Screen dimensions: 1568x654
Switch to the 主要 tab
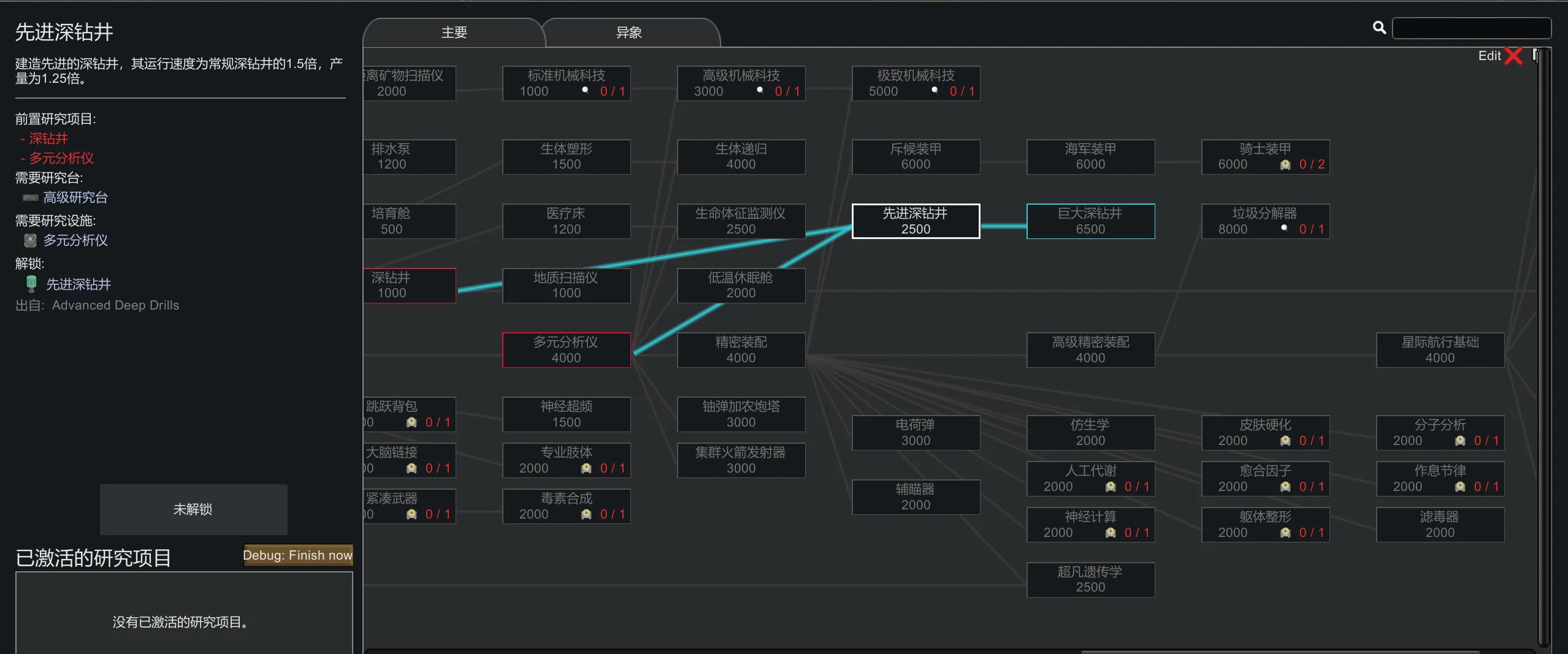[x=454, y=32]
